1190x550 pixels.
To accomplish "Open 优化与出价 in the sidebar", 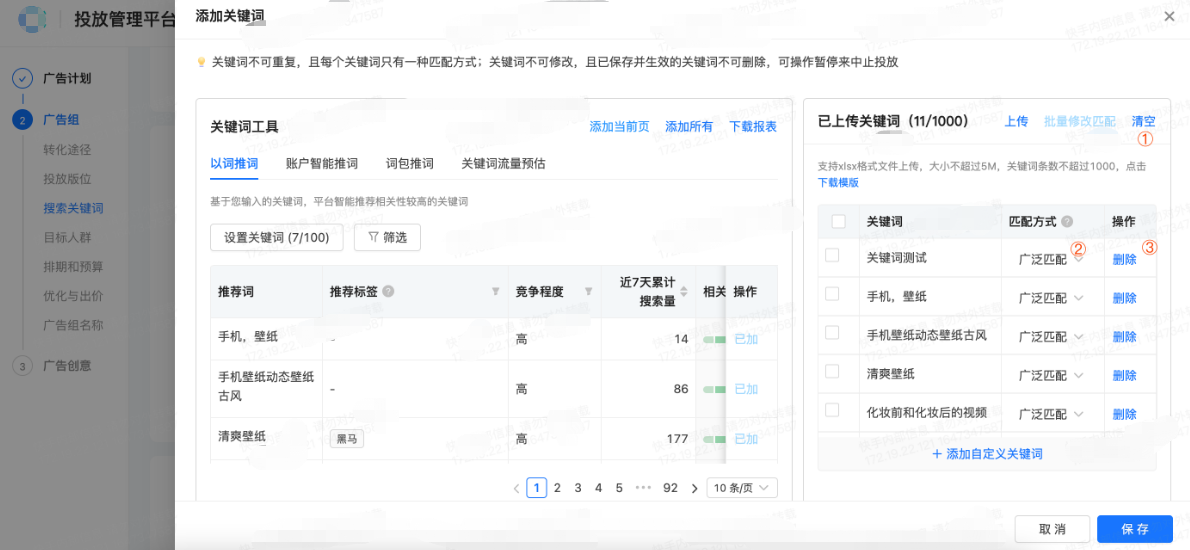I will (74, 297).
